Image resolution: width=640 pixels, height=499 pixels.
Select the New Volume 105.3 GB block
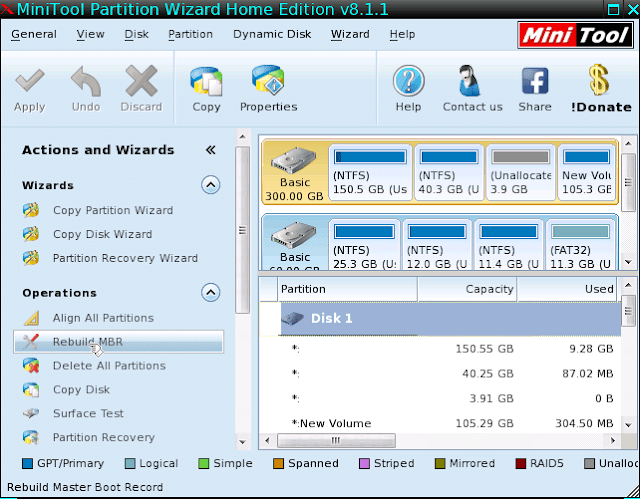click(x=587, y=172)
